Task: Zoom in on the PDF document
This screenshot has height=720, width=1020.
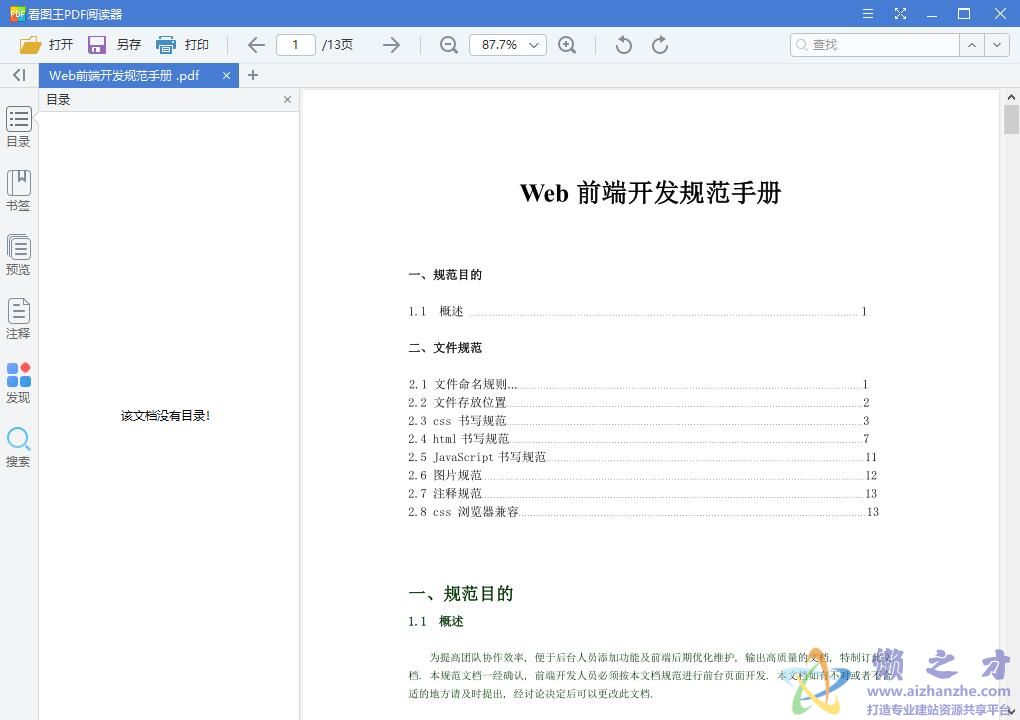Action: click(x=568, y=44)
